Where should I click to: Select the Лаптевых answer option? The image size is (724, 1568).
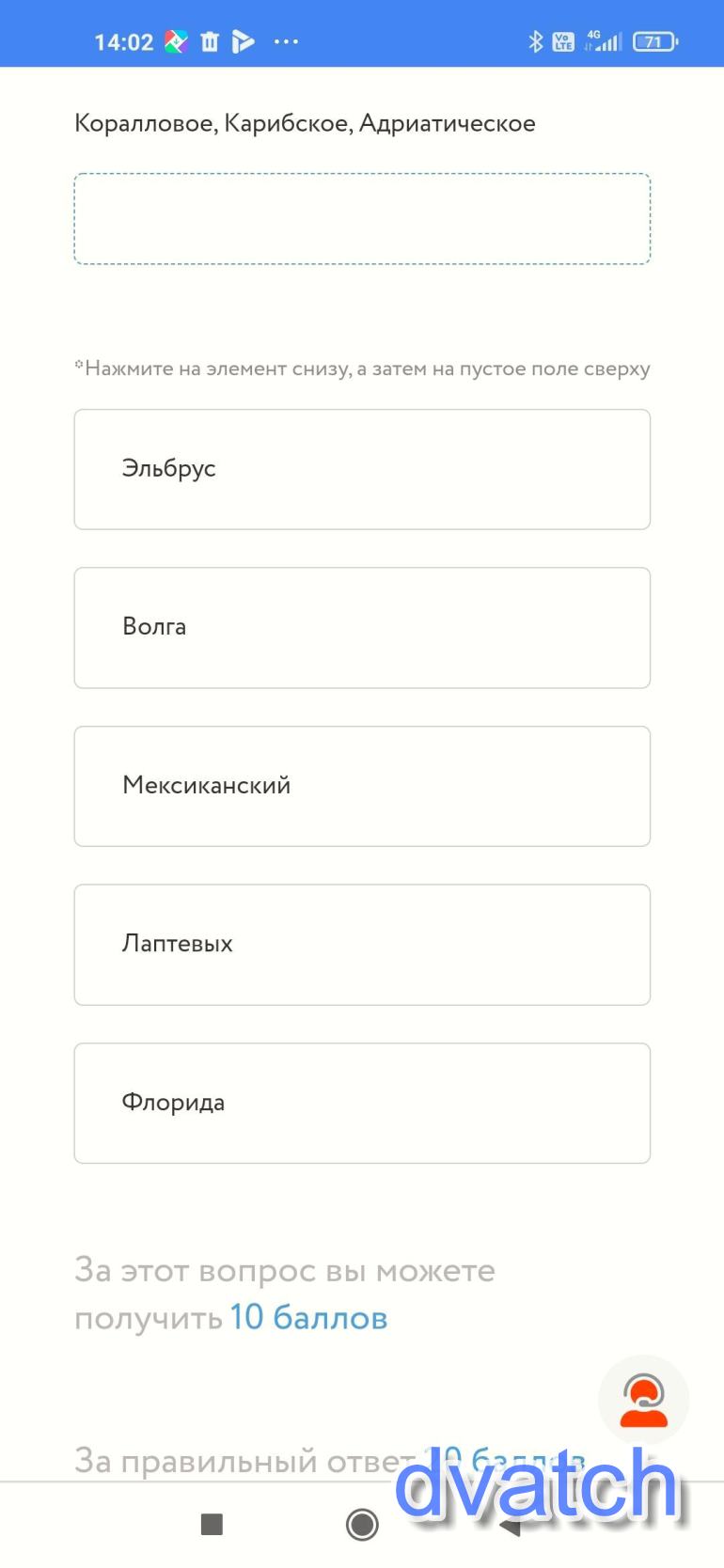tap(362, 944)
